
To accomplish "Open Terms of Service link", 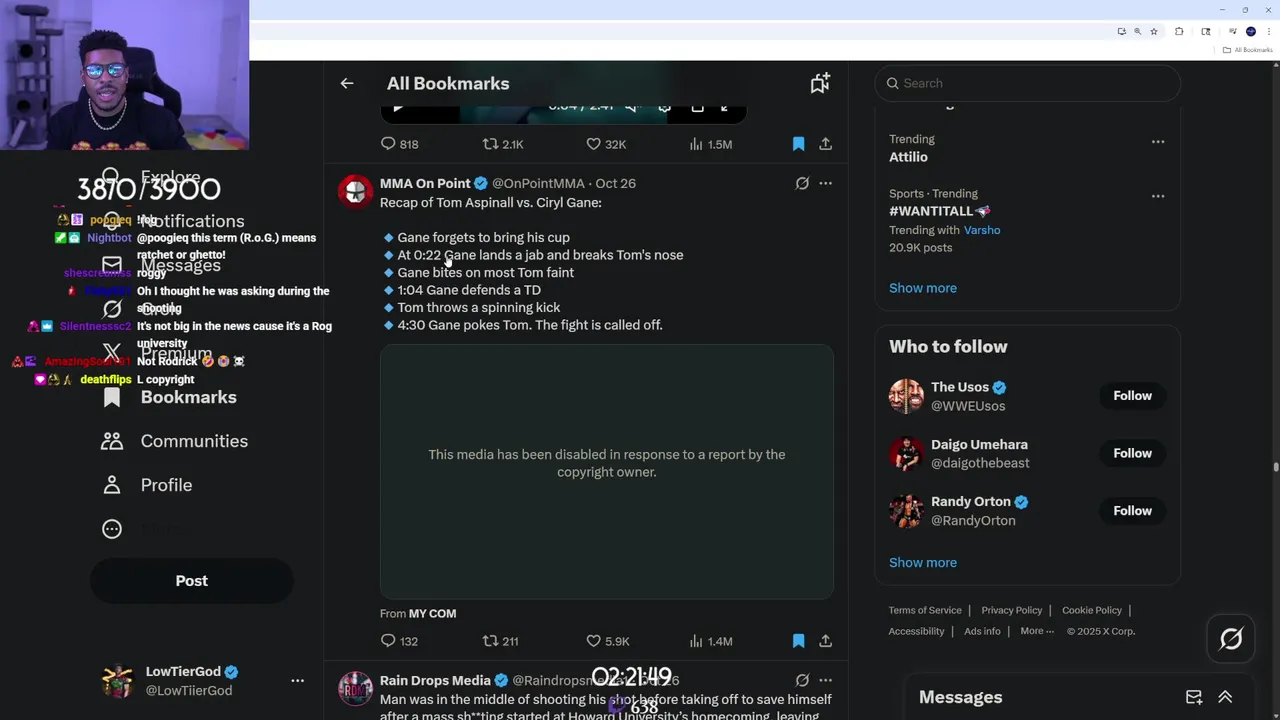I will point(925,610).
